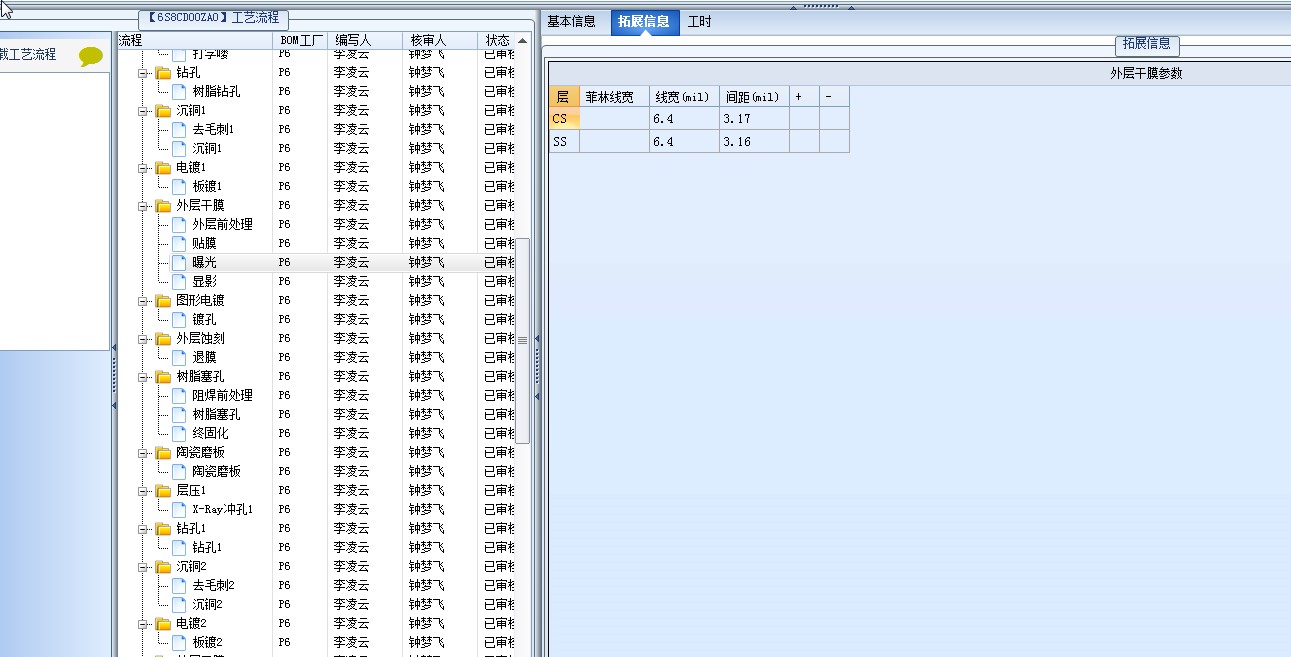Select the 镀孔 document icon
1291x657 pixels.
[179, 320]
